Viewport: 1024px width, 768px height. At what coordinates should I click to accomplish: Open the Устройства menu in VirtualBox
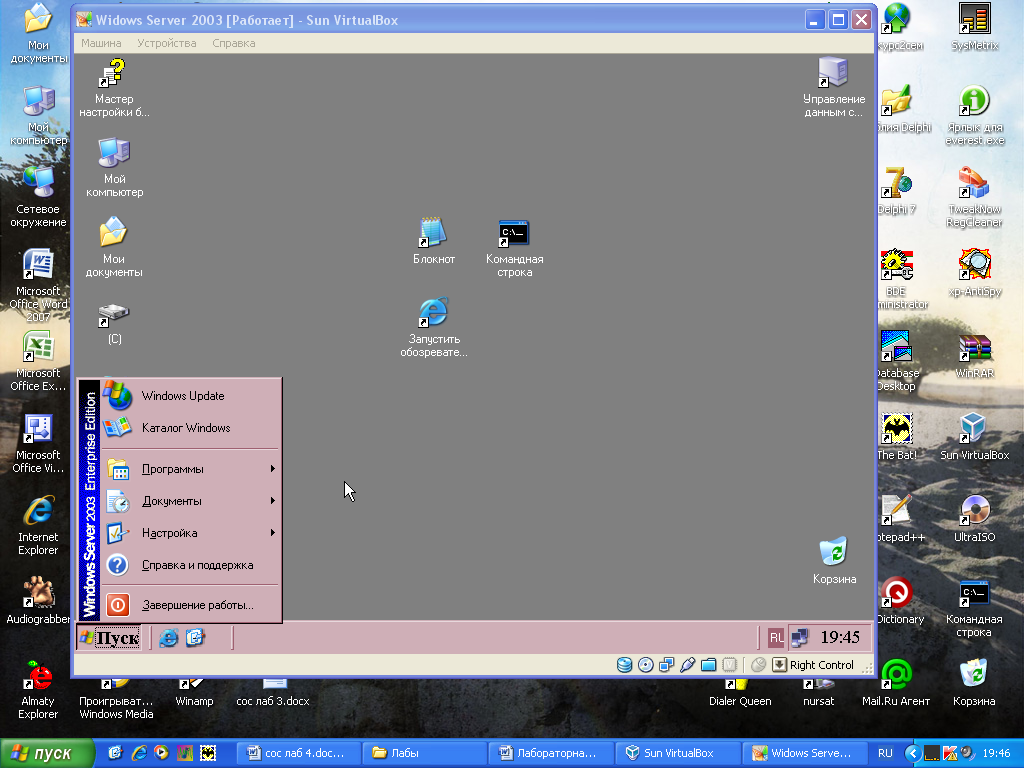pyautogui.click(x=167, y=43)
